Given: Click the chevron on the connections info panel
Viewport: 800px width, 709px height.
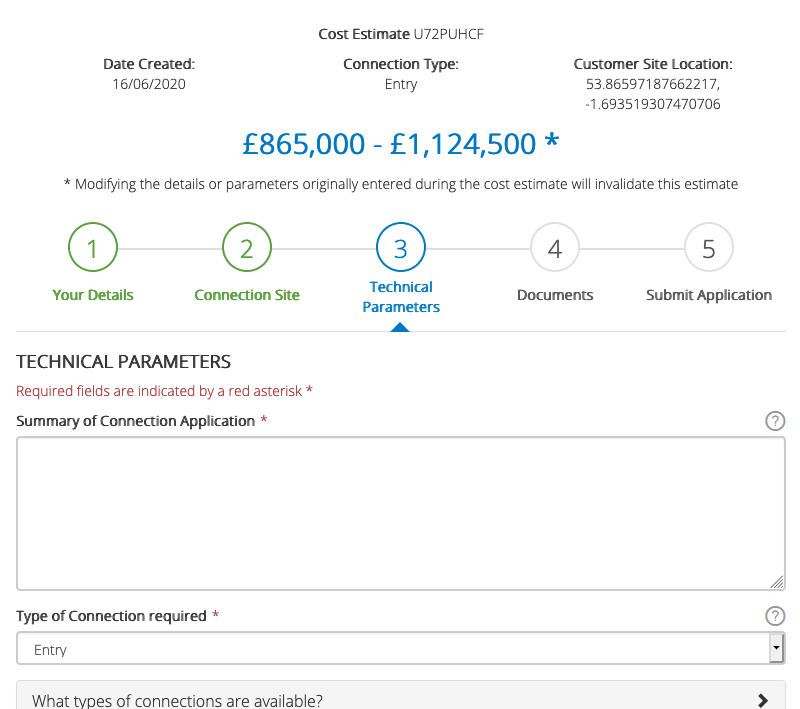Looking at the screenshot, I should pos(763,700).
